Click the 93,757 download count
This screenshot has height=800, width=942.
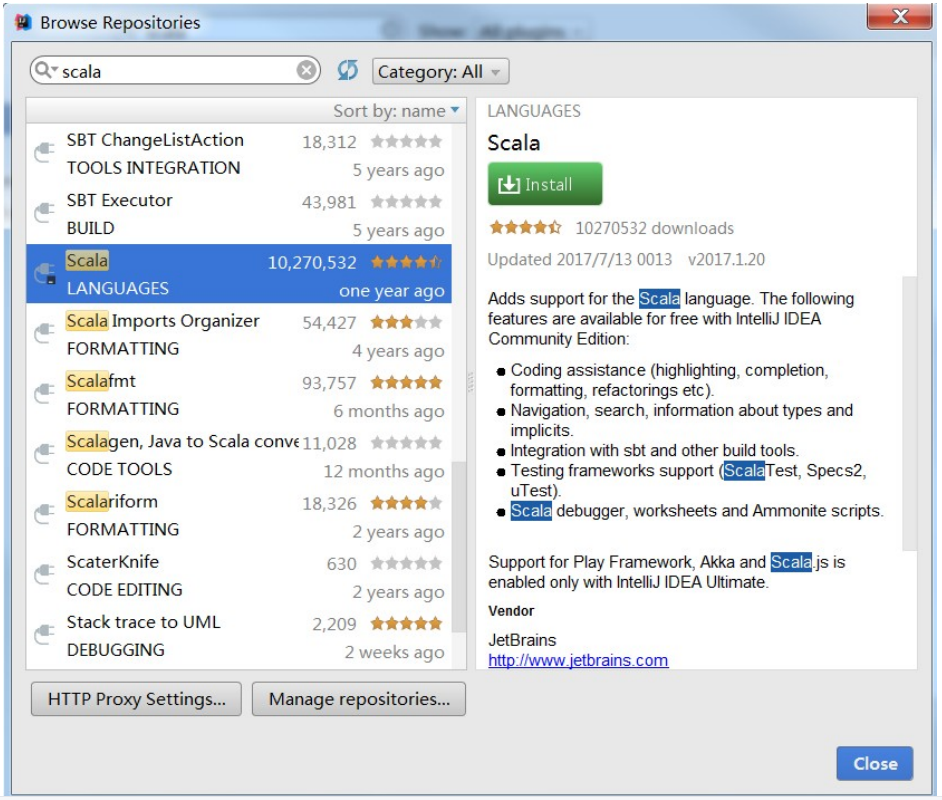(329, 383)
